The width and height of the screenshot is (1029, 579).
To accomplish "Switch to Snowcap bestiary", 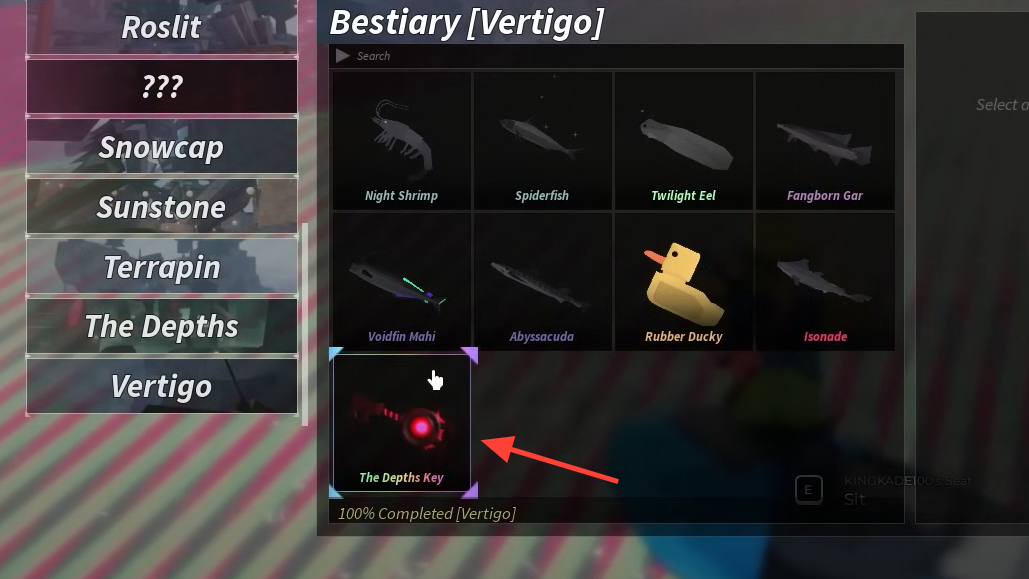I will point(161,146).
